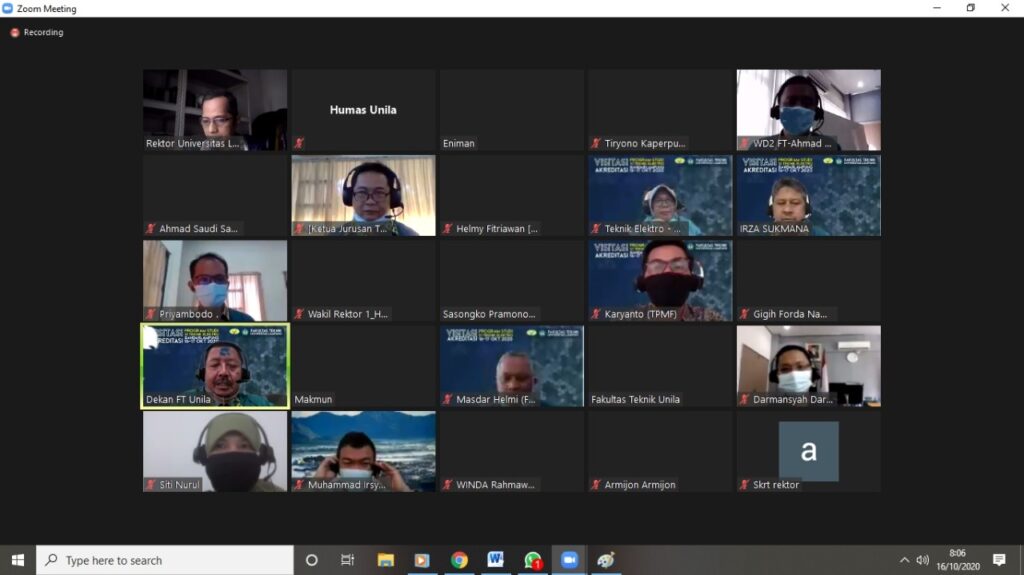Select the Dekan FT Unila video tile
Image resolution: width=1024 pixels, height=575 pixels.
coord(215,366)
